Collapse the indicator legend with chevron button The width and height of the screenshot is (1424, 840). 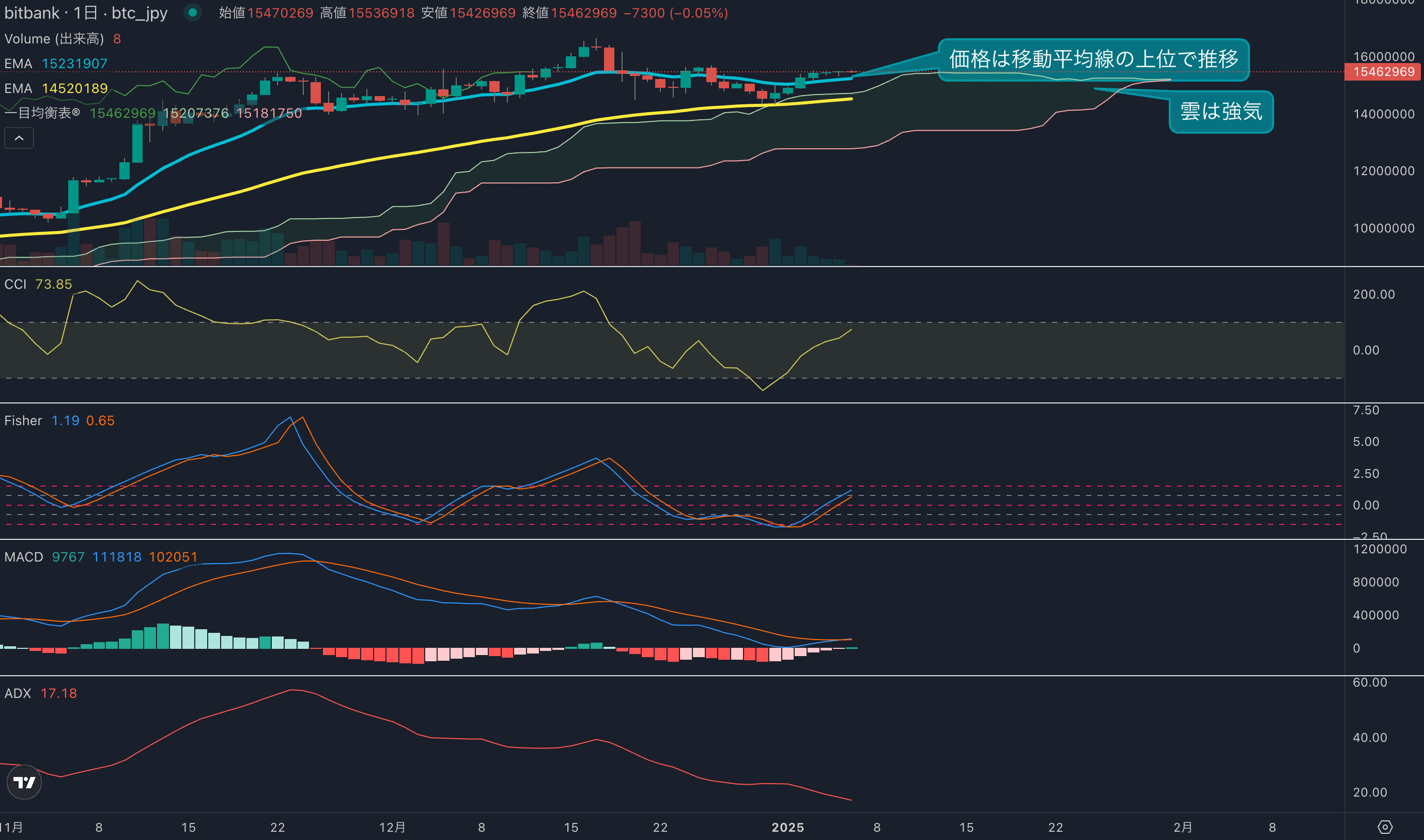[x=19, y=138]
